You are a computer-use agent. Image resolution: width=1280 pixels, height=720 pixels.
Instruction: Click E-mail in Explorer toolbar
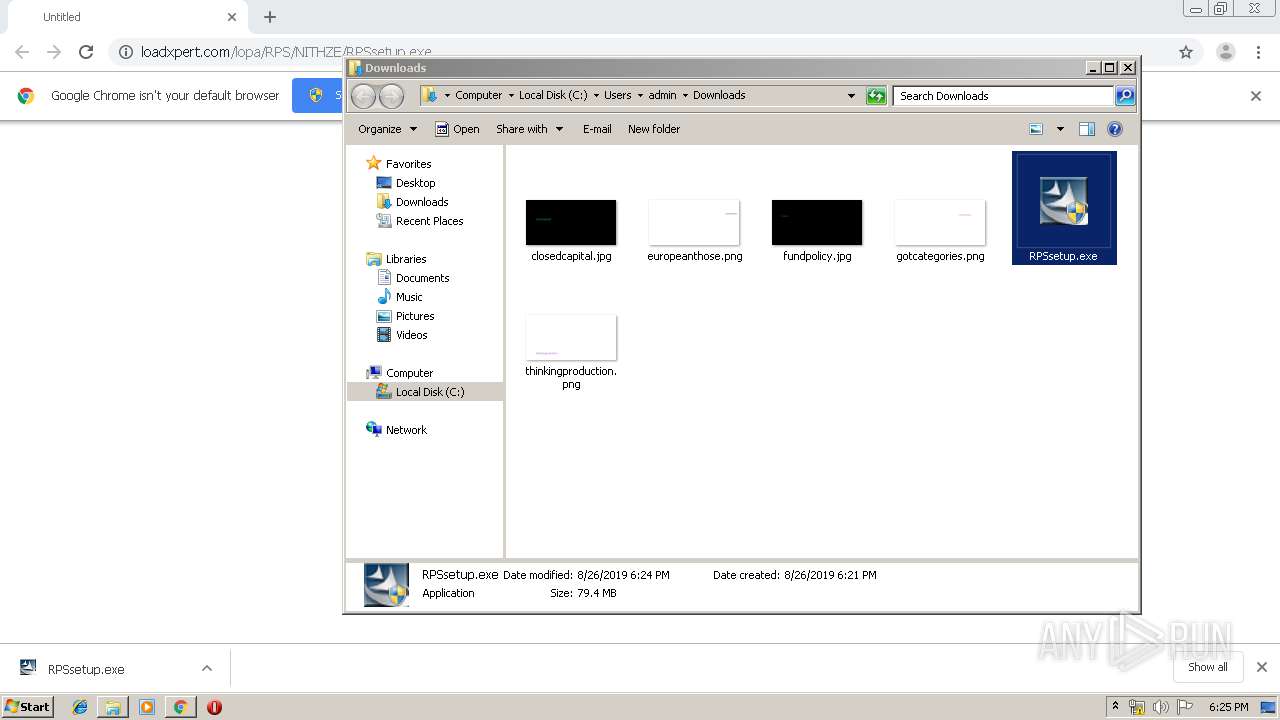tap(597, 129)
